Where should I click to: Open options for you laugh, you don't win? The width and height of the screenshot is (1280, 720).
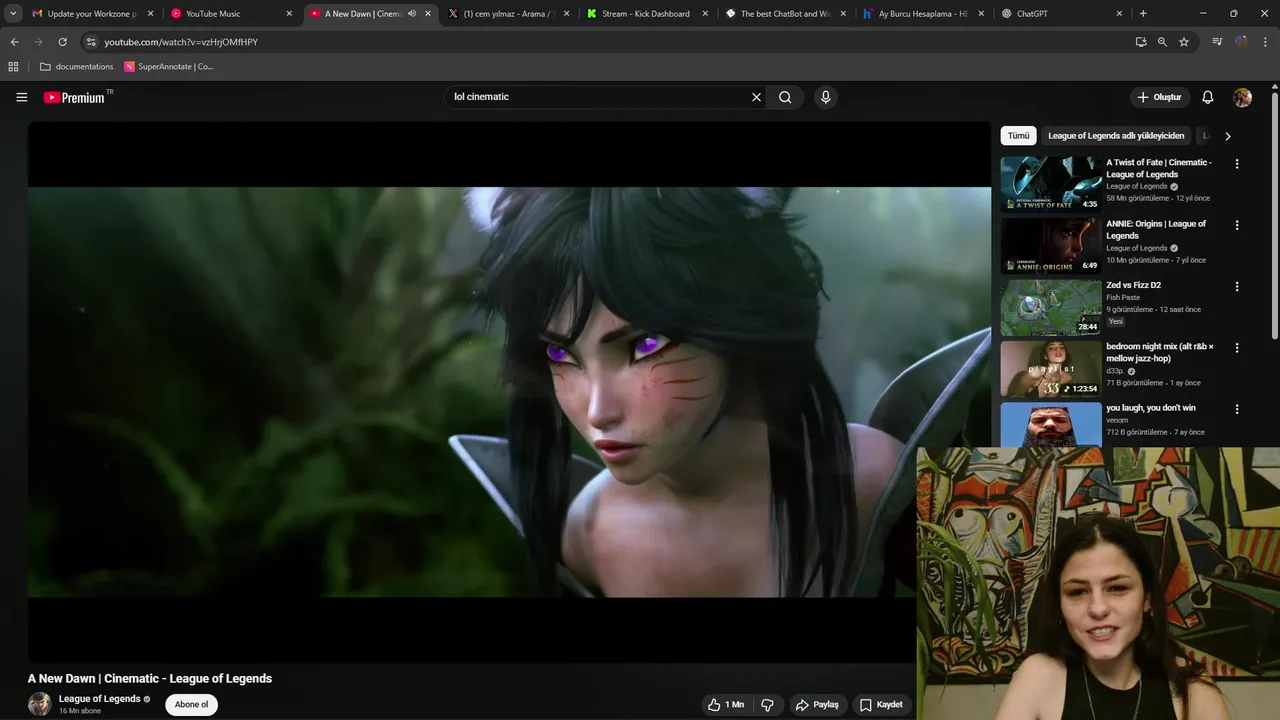coord(1237,409)
